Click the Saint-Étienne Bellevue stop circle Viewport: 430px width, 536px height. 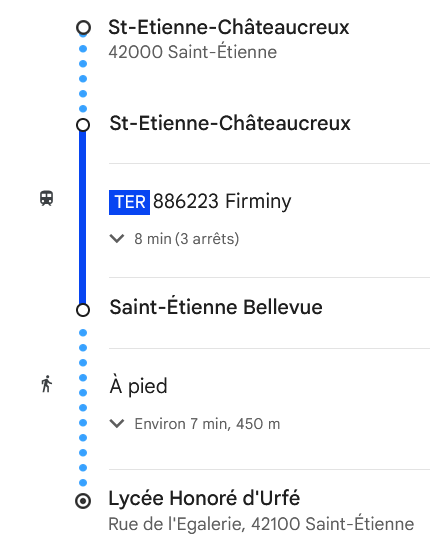(x=83, y=310)
